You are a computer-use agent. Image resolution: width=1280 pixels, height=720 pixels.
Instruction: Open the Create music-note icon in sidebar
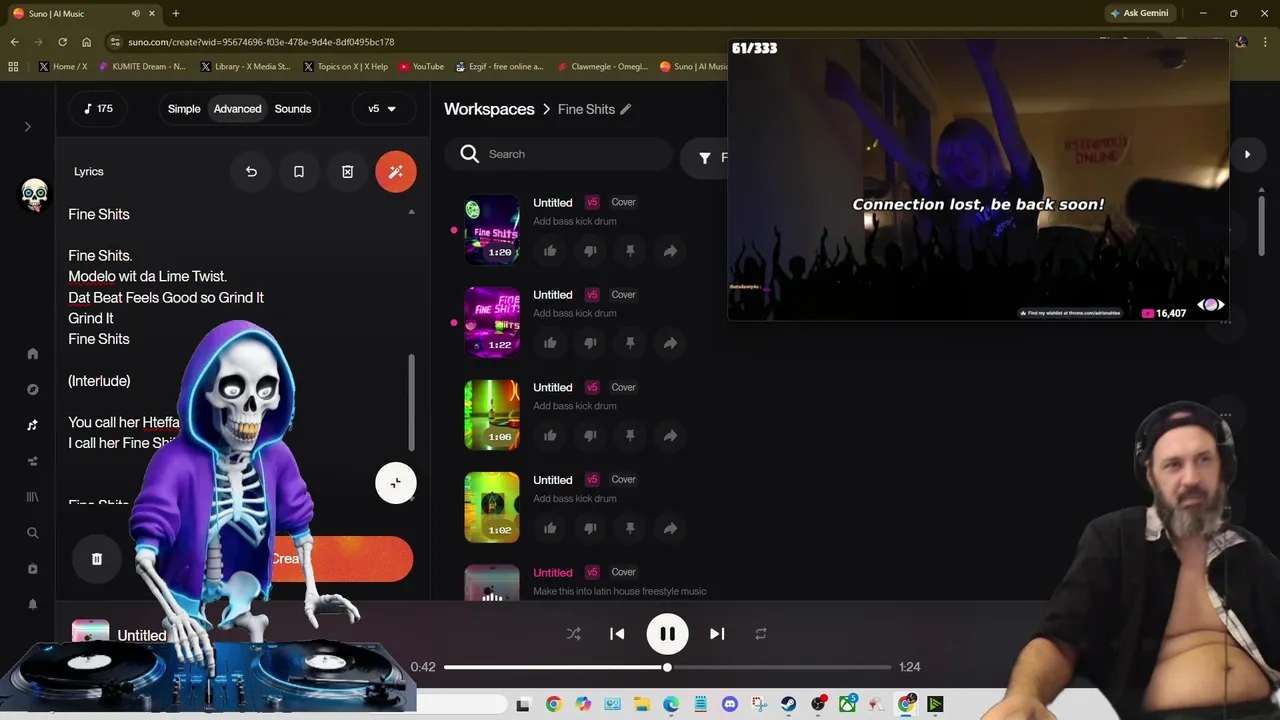32,425
